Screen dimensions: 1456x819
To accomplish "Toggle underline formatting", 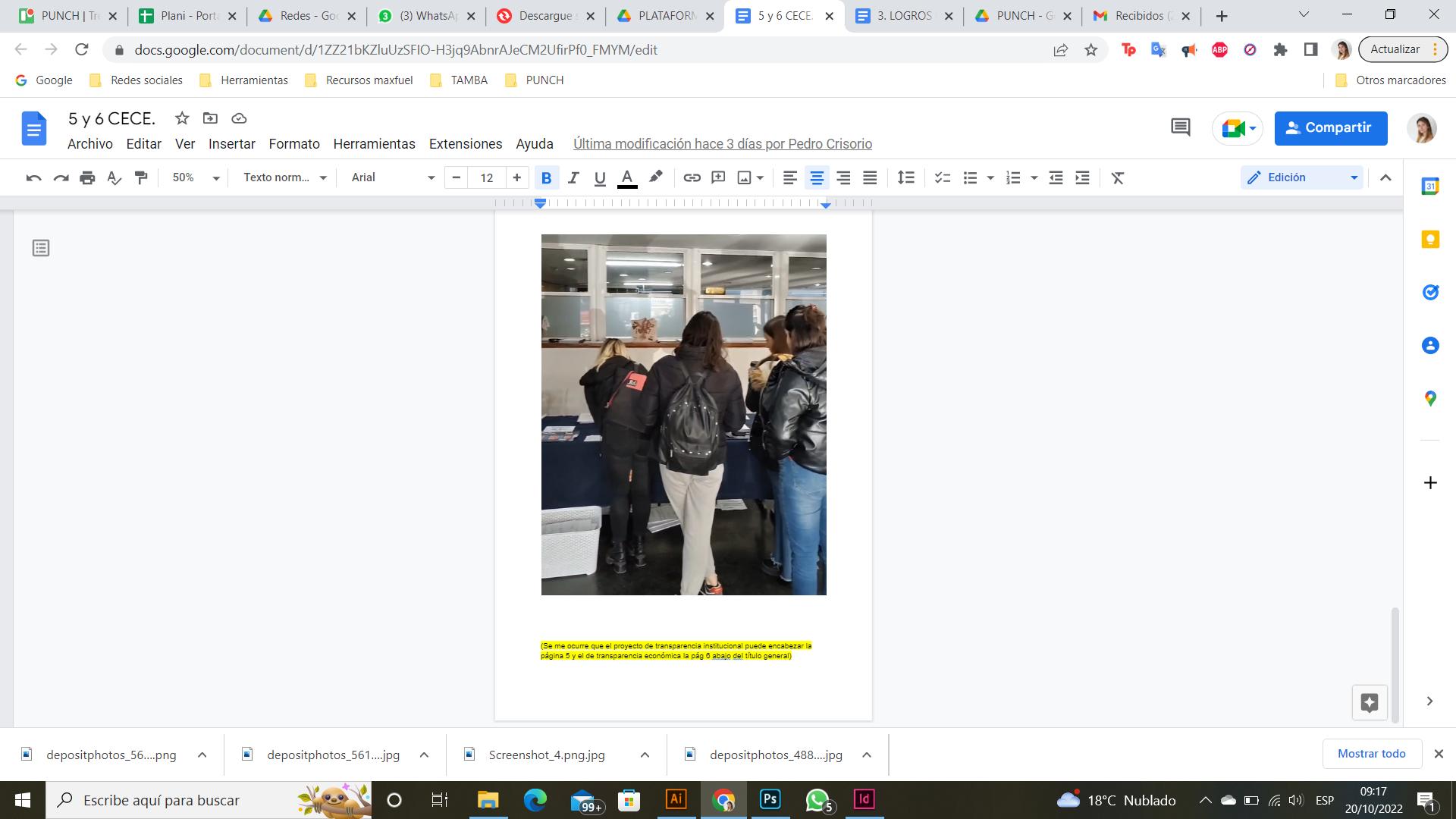I will point(600,177).
